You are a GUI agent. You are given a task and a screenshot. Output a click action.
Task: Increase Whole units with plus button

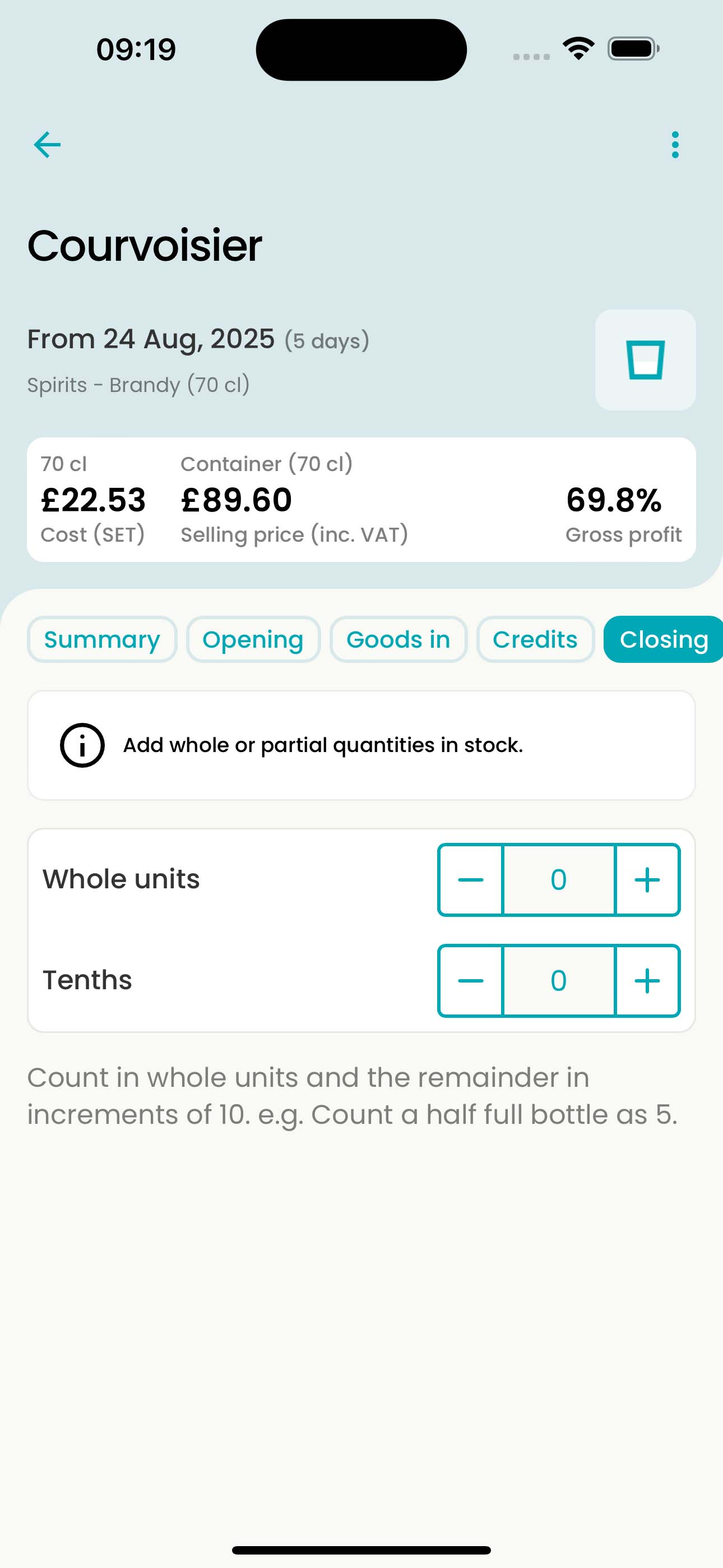click(647, 879)
